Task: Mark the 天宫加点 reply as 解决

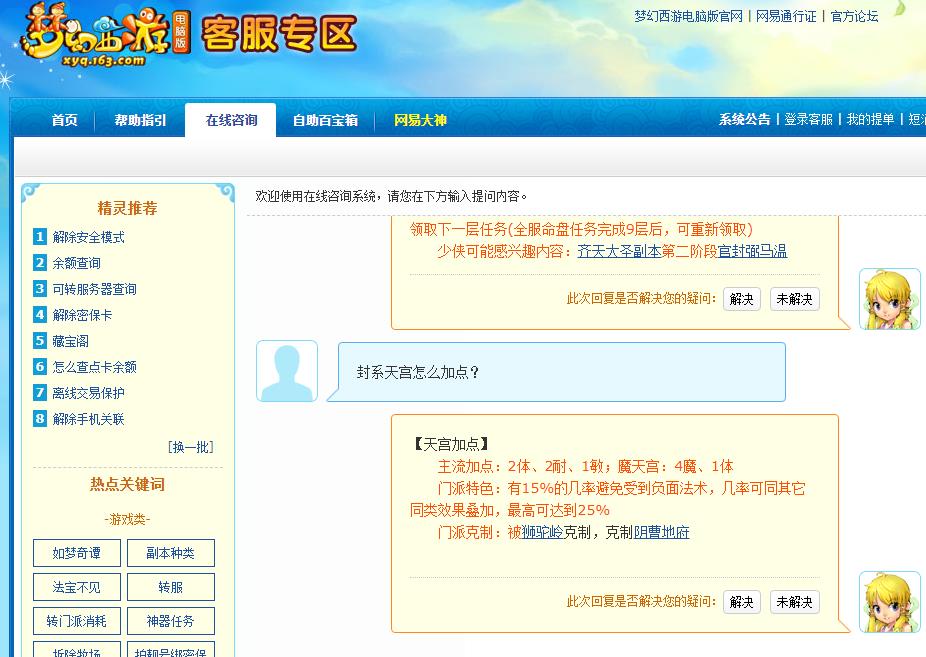Action: [742, 602]
